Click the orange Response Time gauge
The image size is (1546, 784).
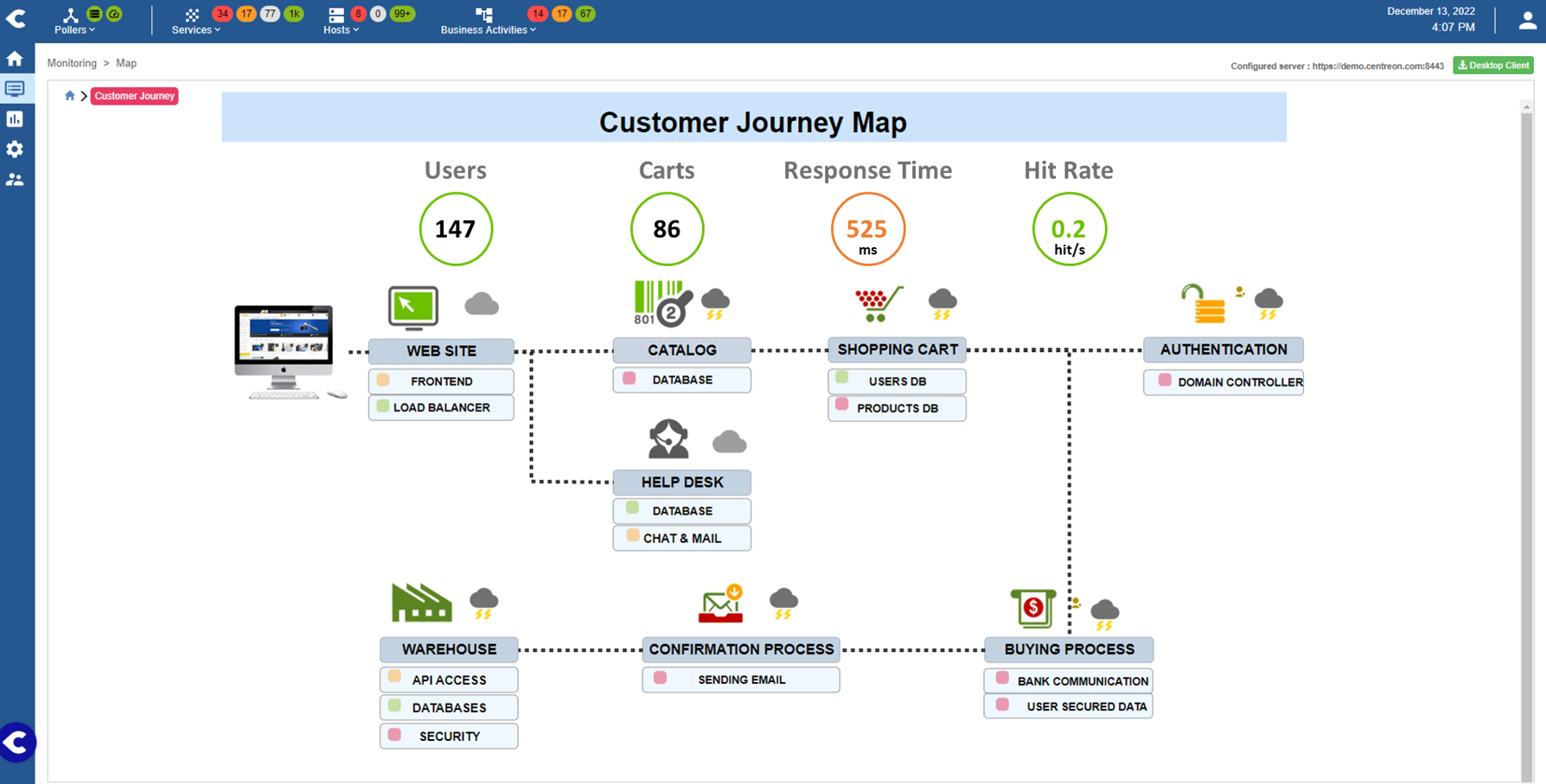point(867,228)
